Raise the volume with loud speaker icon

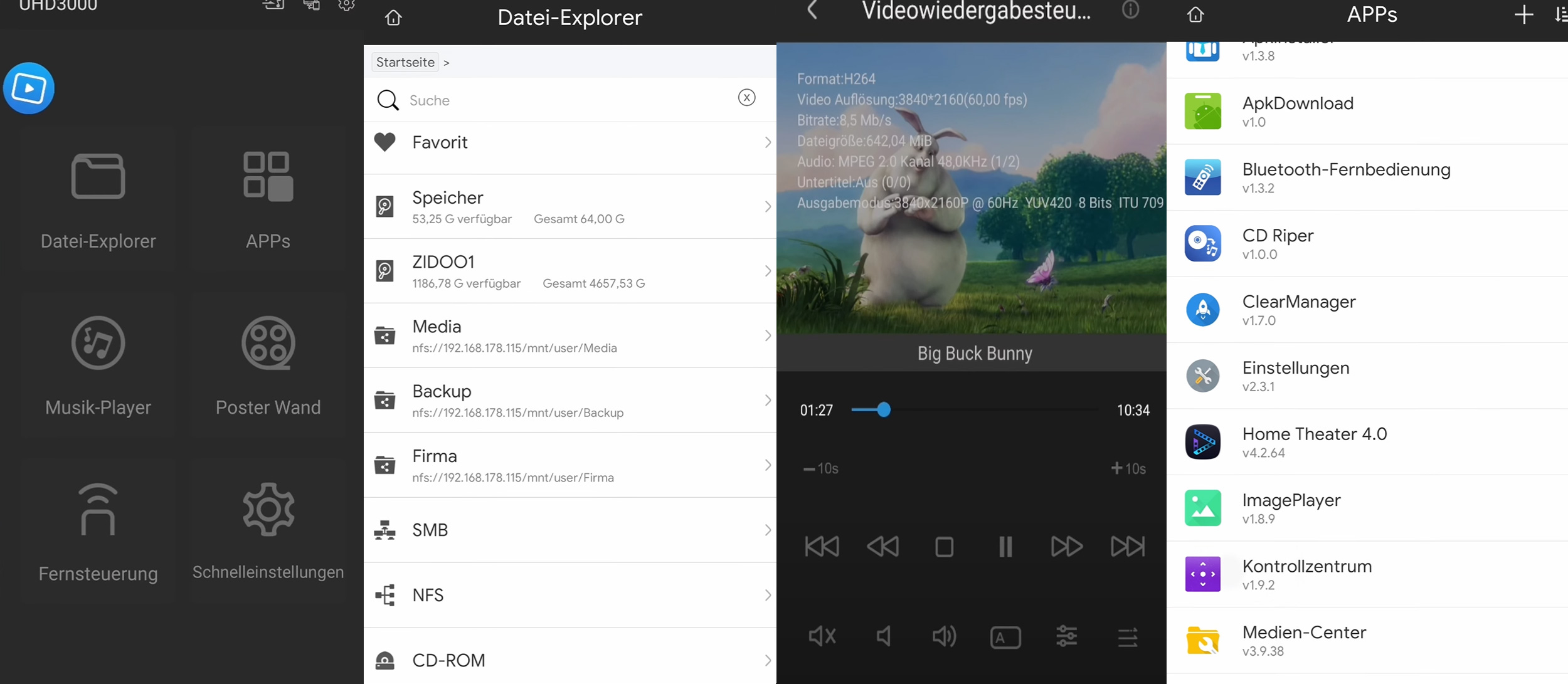pos(944,637)
